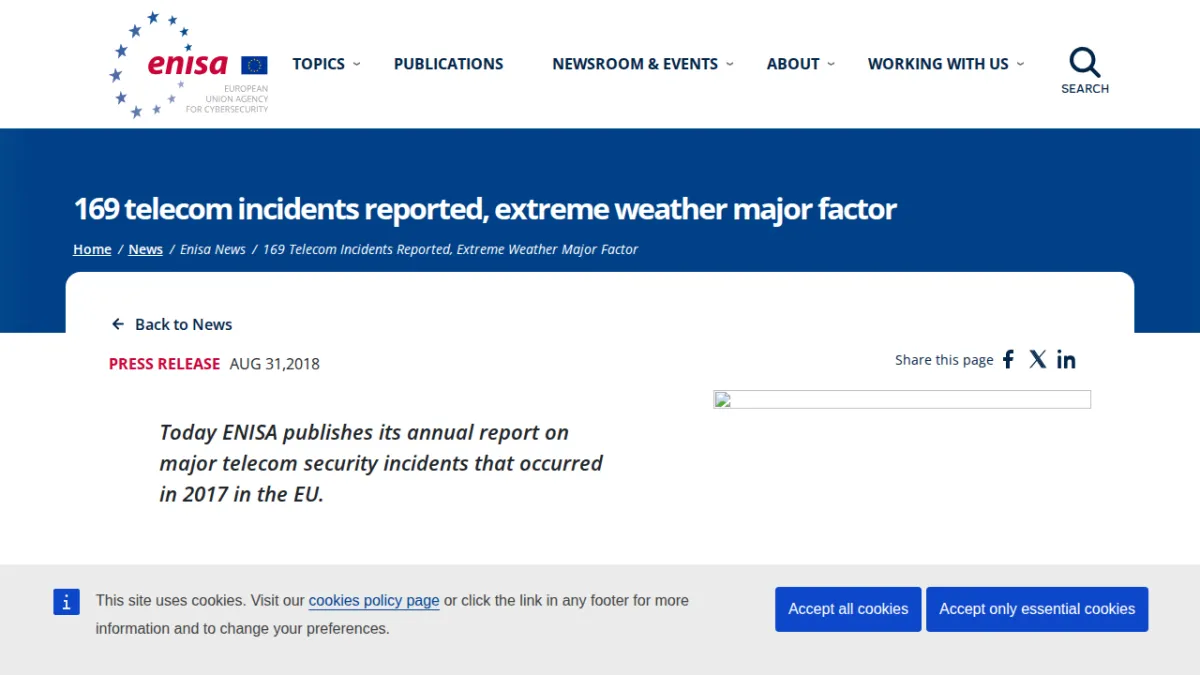
Task: Click Accept all cookies button
Action: point(848,609)
